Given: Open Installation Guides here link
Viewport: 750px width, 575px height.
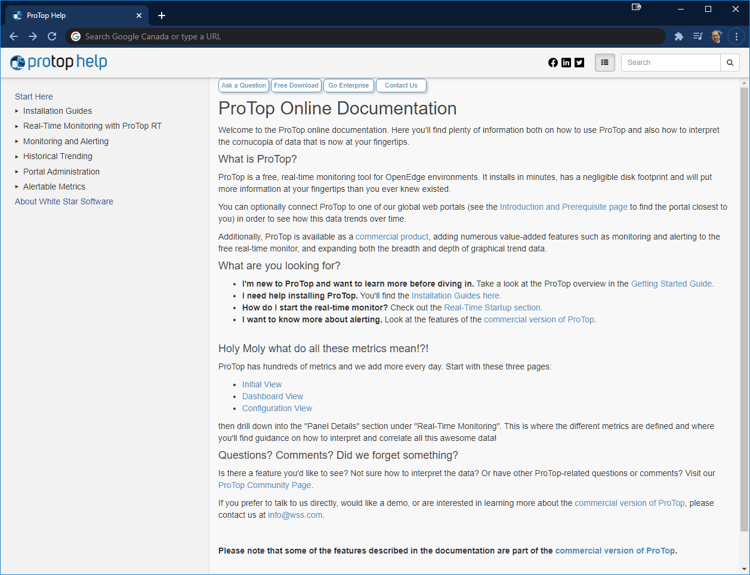Looking at the screenshot, I should (455, 296).
